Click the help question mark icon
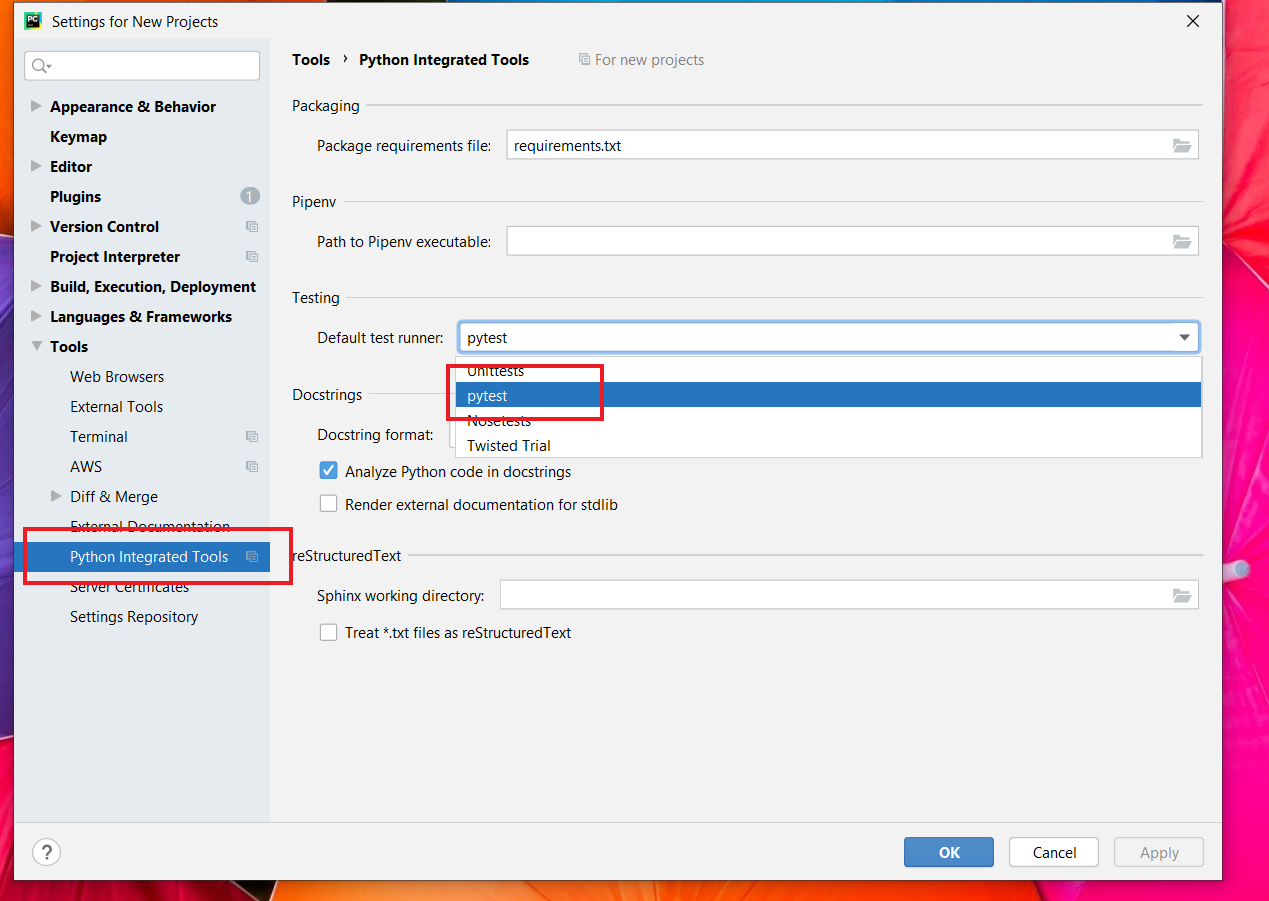This screenshot has width=1269, height=901. (x=46, y=852)
